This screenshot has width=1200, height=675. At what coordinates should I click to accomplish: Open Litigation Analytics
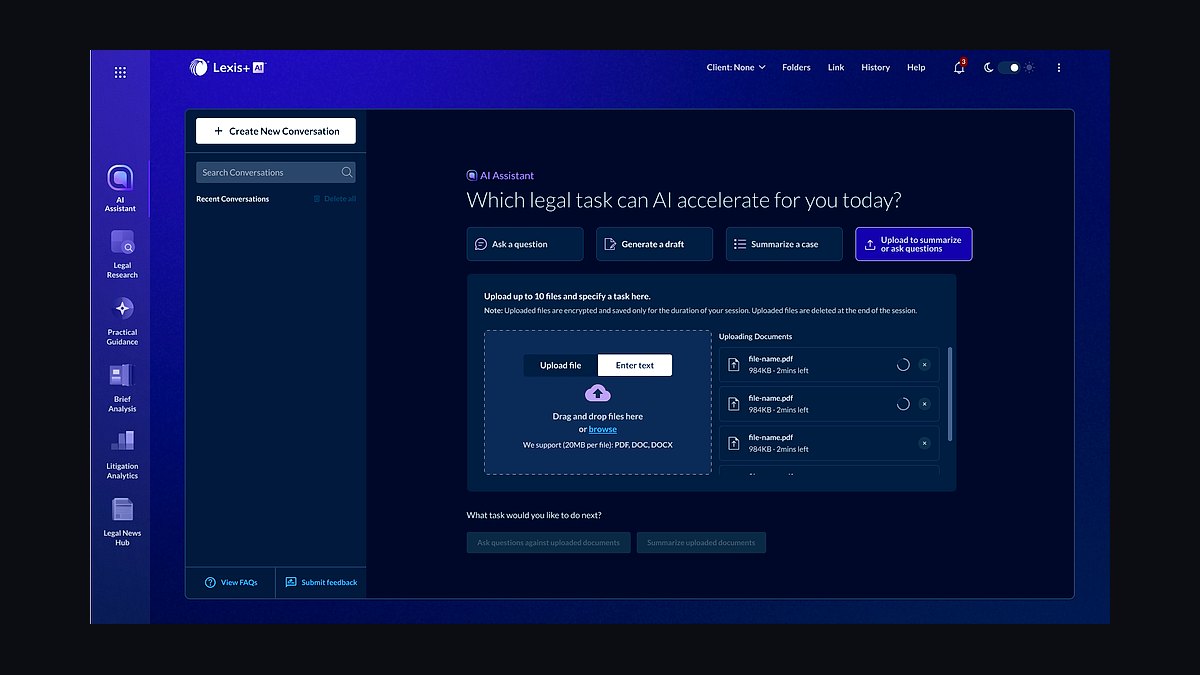[x=122, y=456]
